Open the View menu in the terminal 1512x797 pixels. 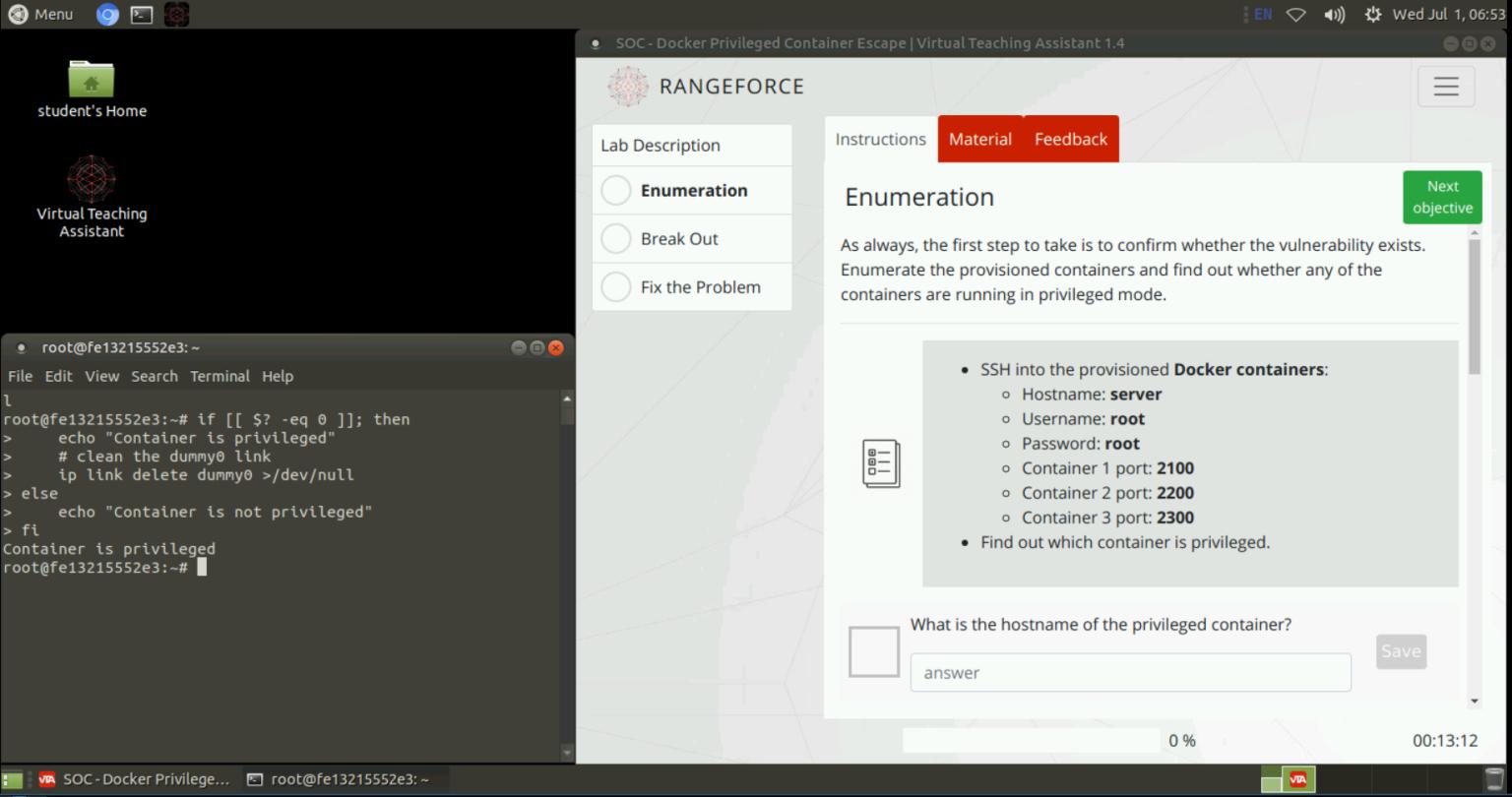[101, 376]
